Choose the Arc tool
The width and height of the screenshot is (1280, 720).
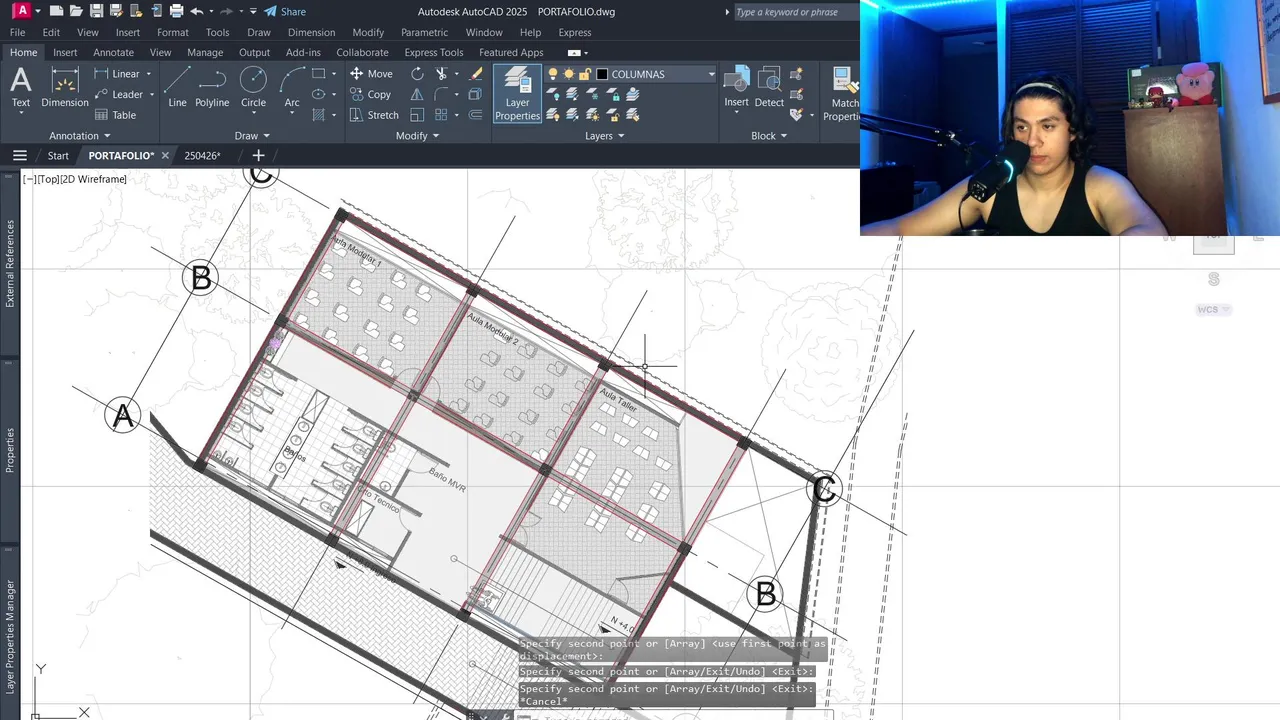pyautogui.click(x=292, y=87)
